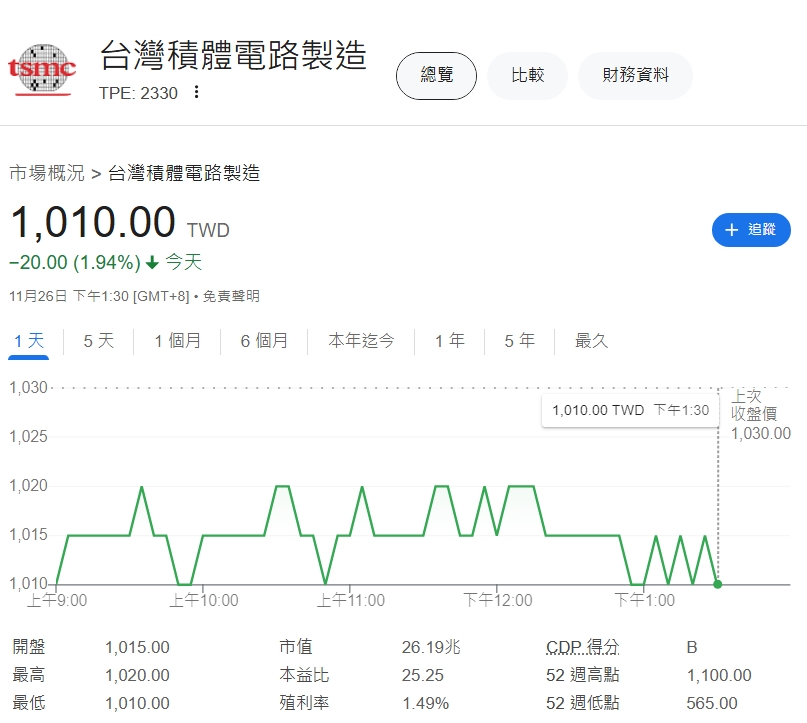This screenshot has width=807, height=723.
Task: Click the 開盤 value 1,015.00
Action: pos(137,647)
